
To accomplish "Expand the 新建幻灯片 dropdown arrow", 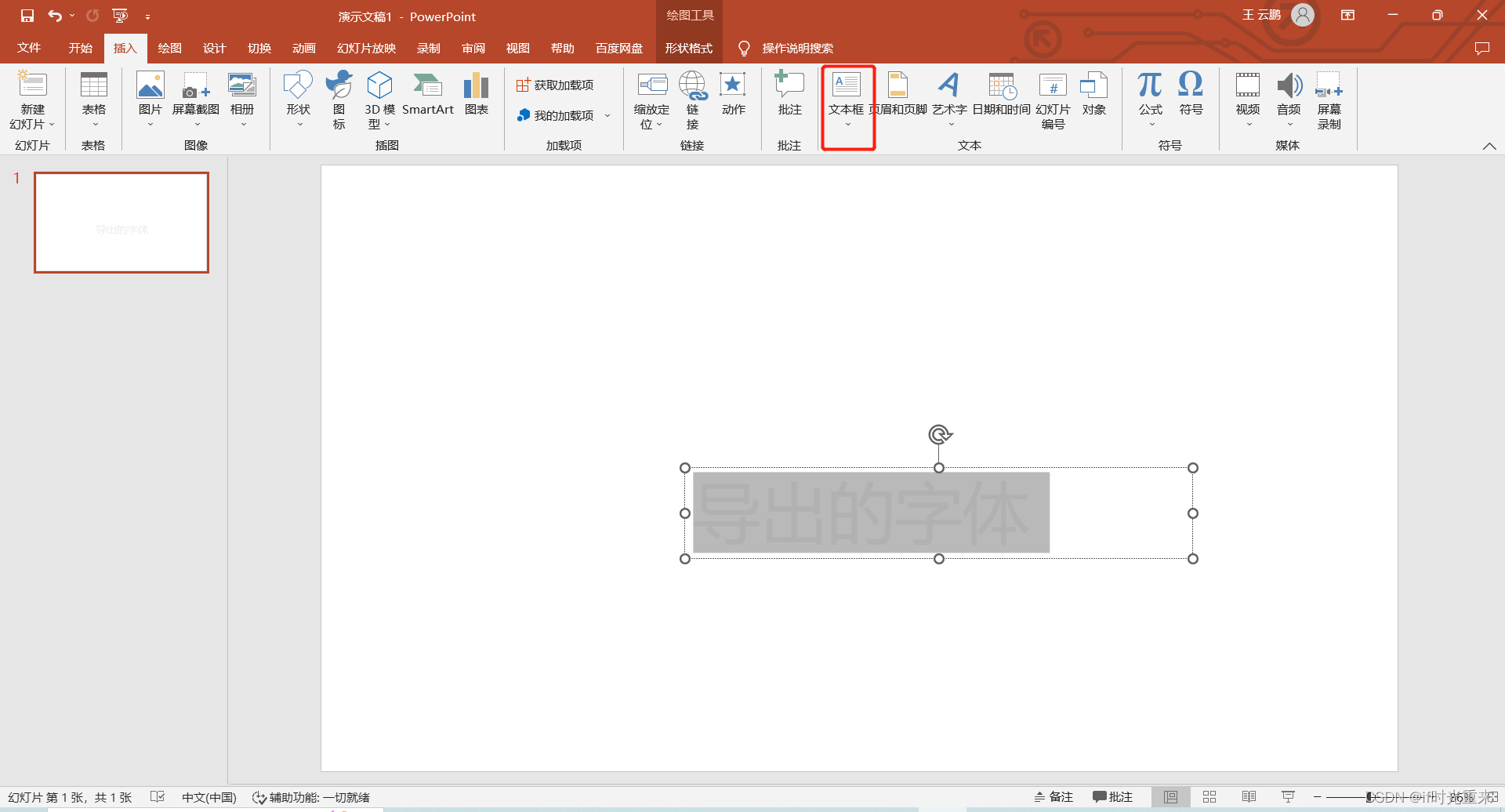I will [52, 125].
